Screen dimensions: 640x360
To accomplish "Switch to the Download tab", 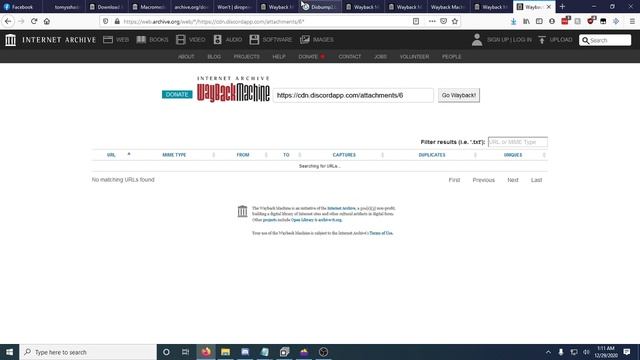I will point(106,7).
